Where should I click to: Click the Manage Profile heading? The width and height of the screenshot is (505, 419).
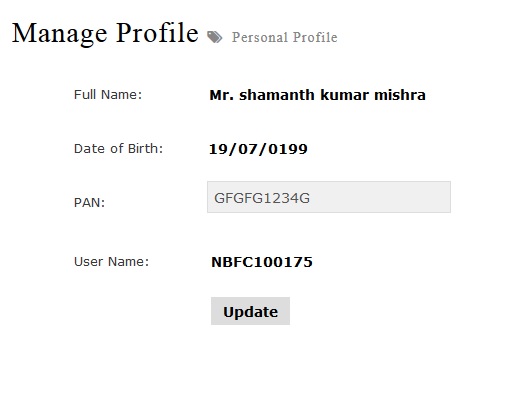pos(105,33)
